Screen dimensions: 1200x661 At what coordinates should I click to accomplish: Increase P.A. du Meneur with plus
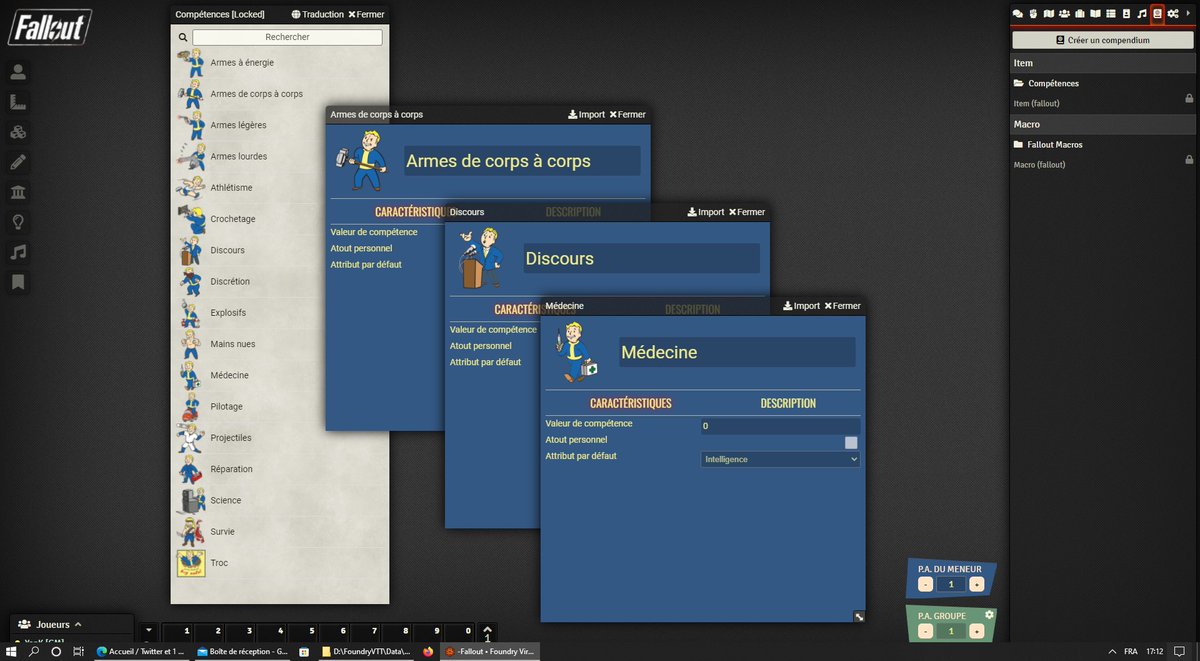click(x=976, y=584)
